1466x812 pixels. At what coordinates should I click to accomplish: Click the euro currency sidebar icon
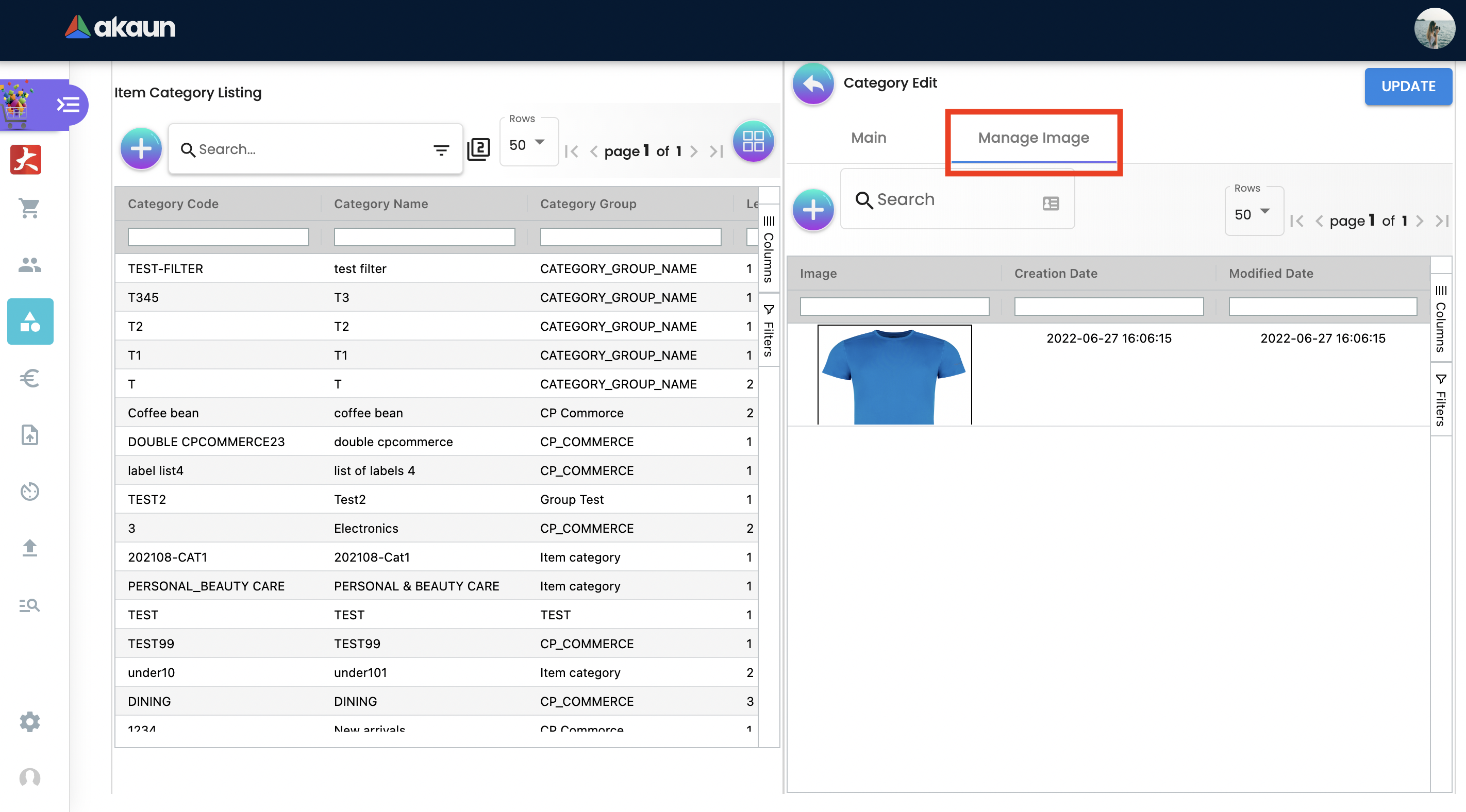[29, 378]
